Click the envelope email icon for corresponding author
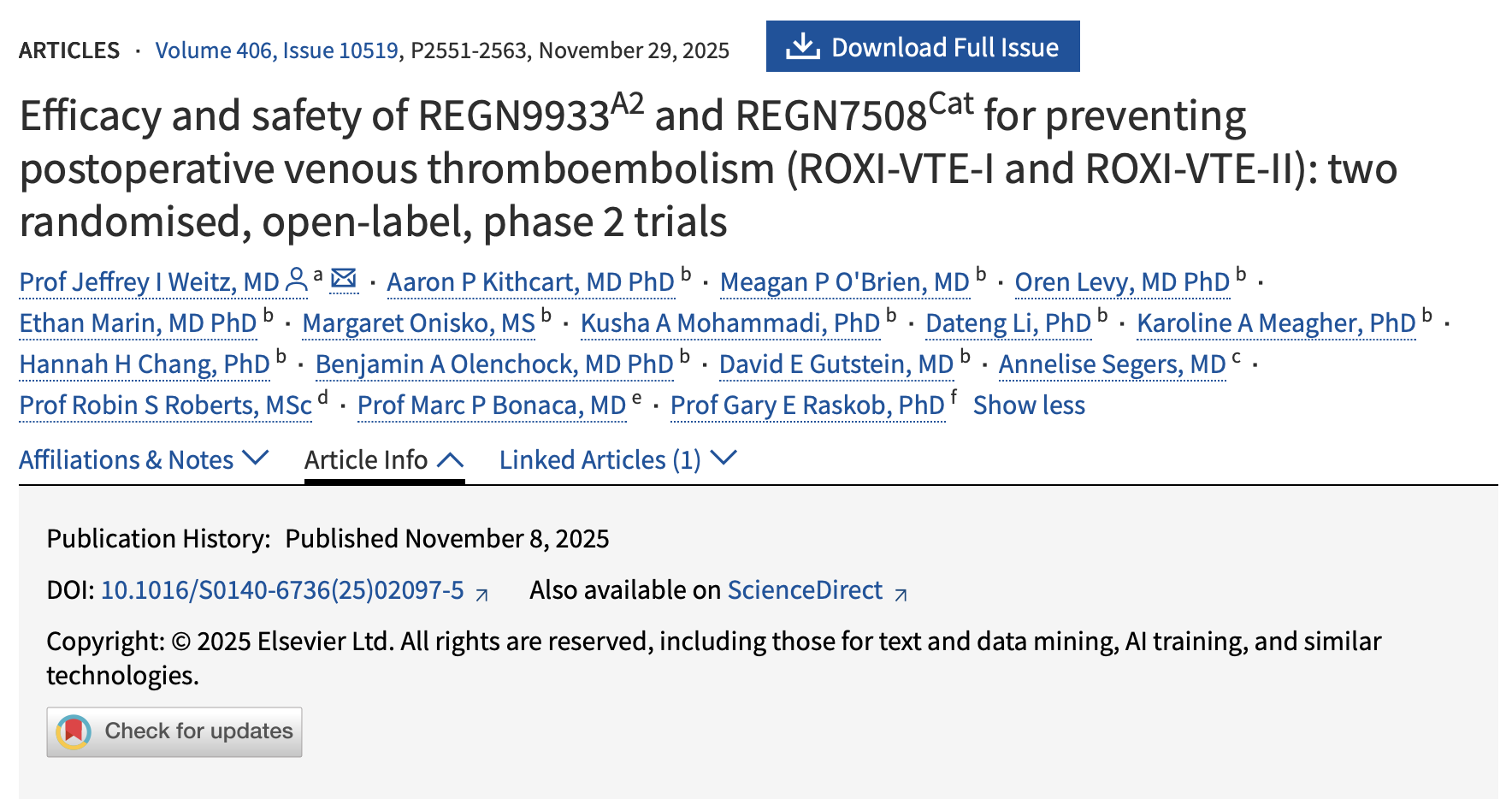 pos(344,279)
